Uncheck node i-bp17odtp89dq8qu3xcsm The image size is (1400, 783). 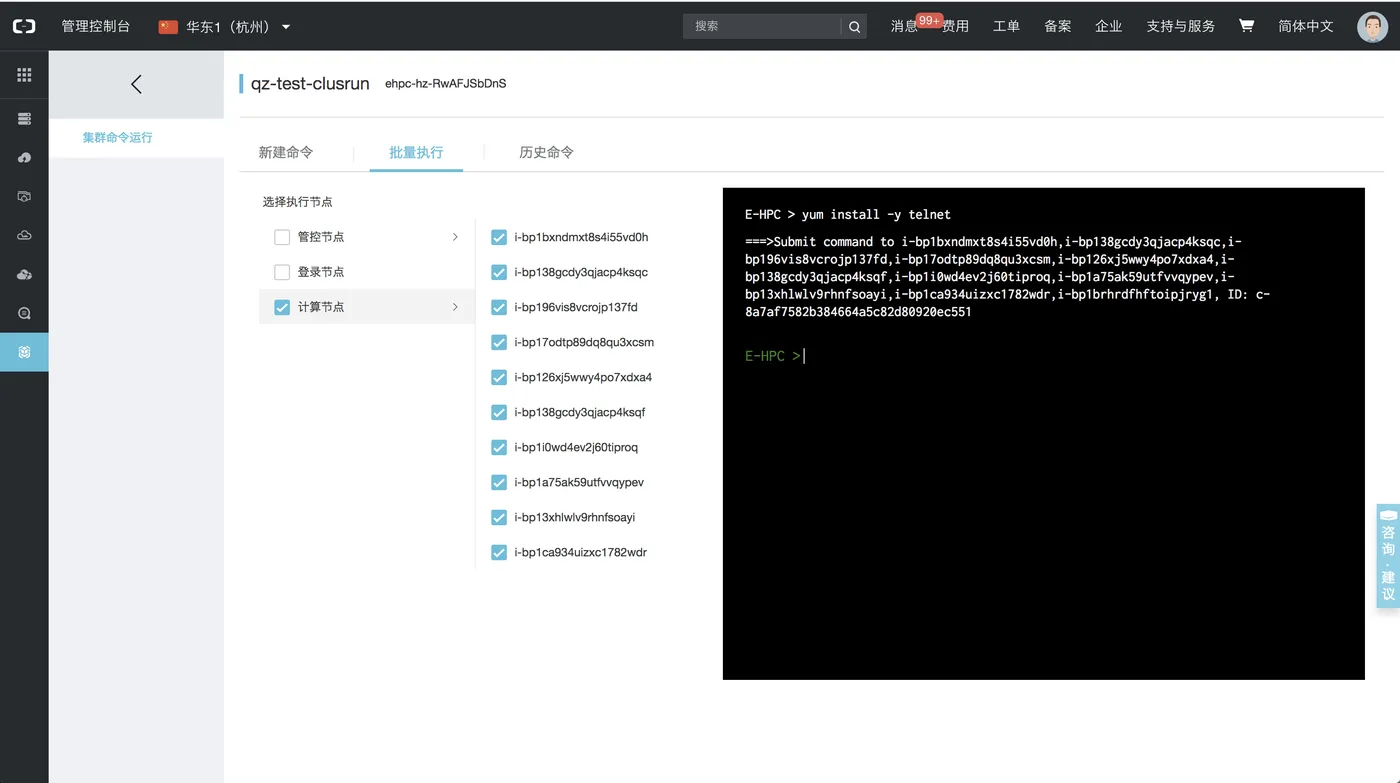[x=499, y=342]
